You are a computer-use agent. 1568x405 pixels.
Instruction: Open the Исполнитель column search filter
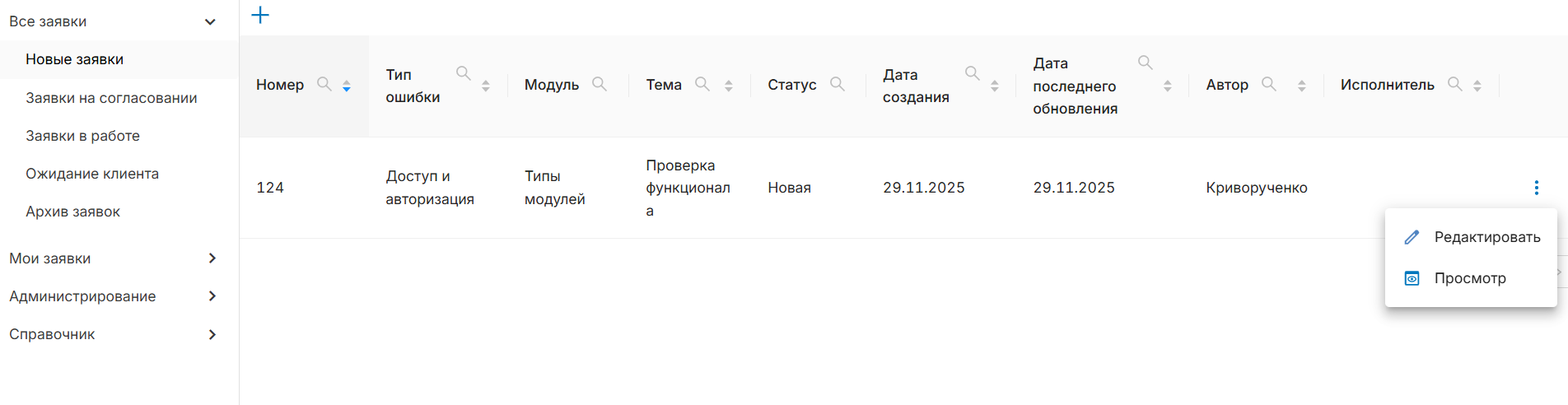tap(1455, 84)
